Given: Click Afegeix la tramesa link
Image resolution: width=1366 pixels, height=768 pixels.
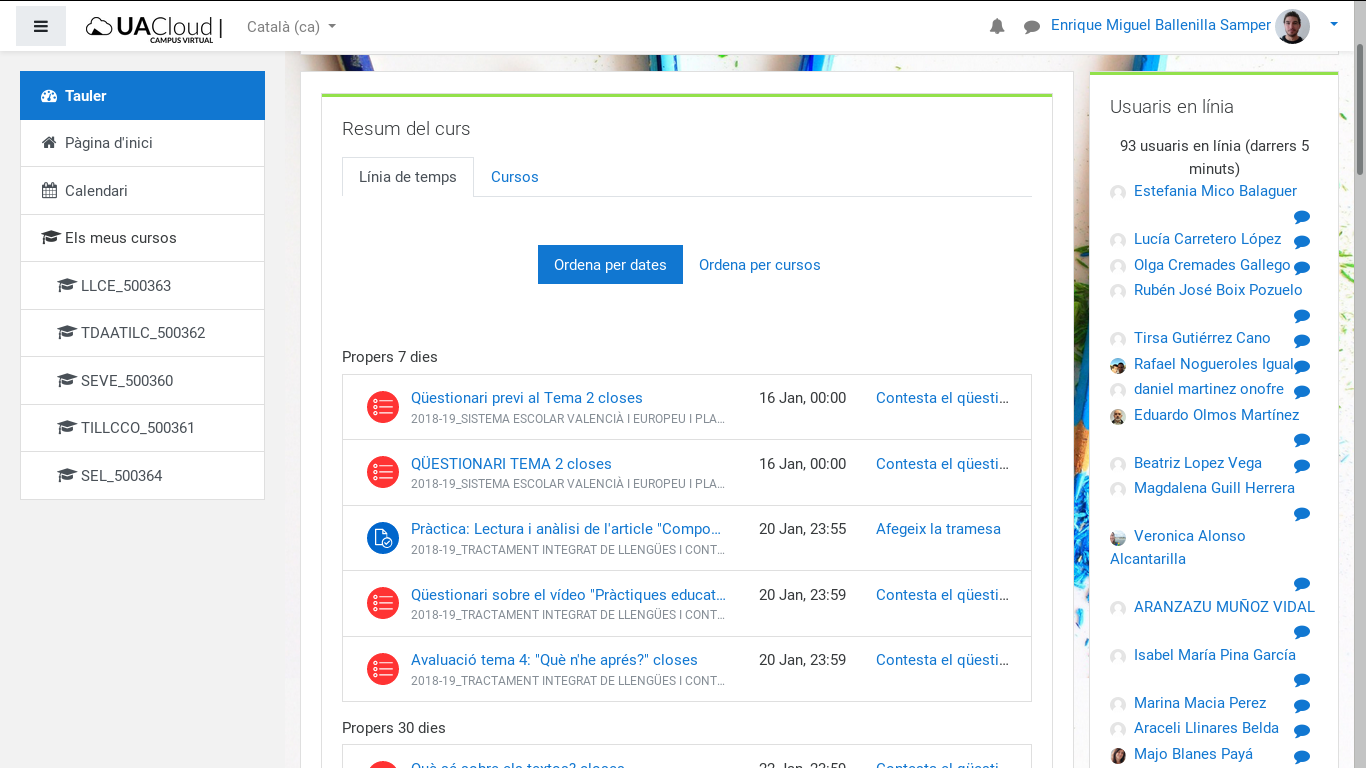Looking at the screenshot, I should pos(938,529).
